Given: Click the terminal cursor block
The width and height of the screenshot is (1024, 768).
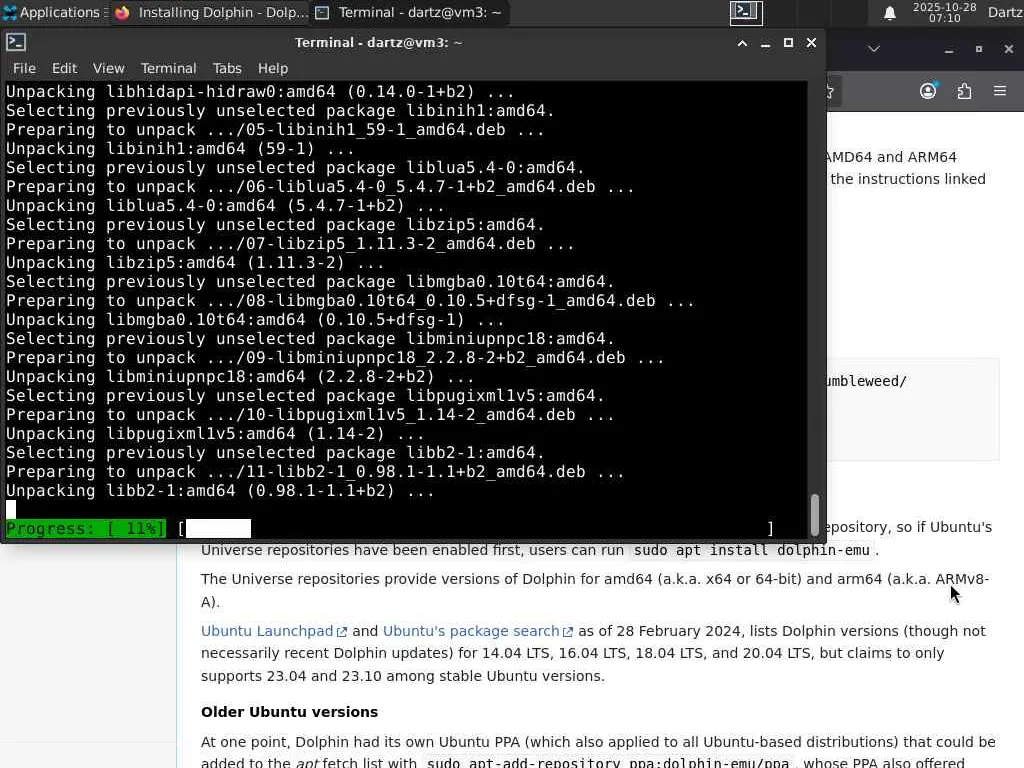Looking at the screenshot, I should (x=11, y=509).
